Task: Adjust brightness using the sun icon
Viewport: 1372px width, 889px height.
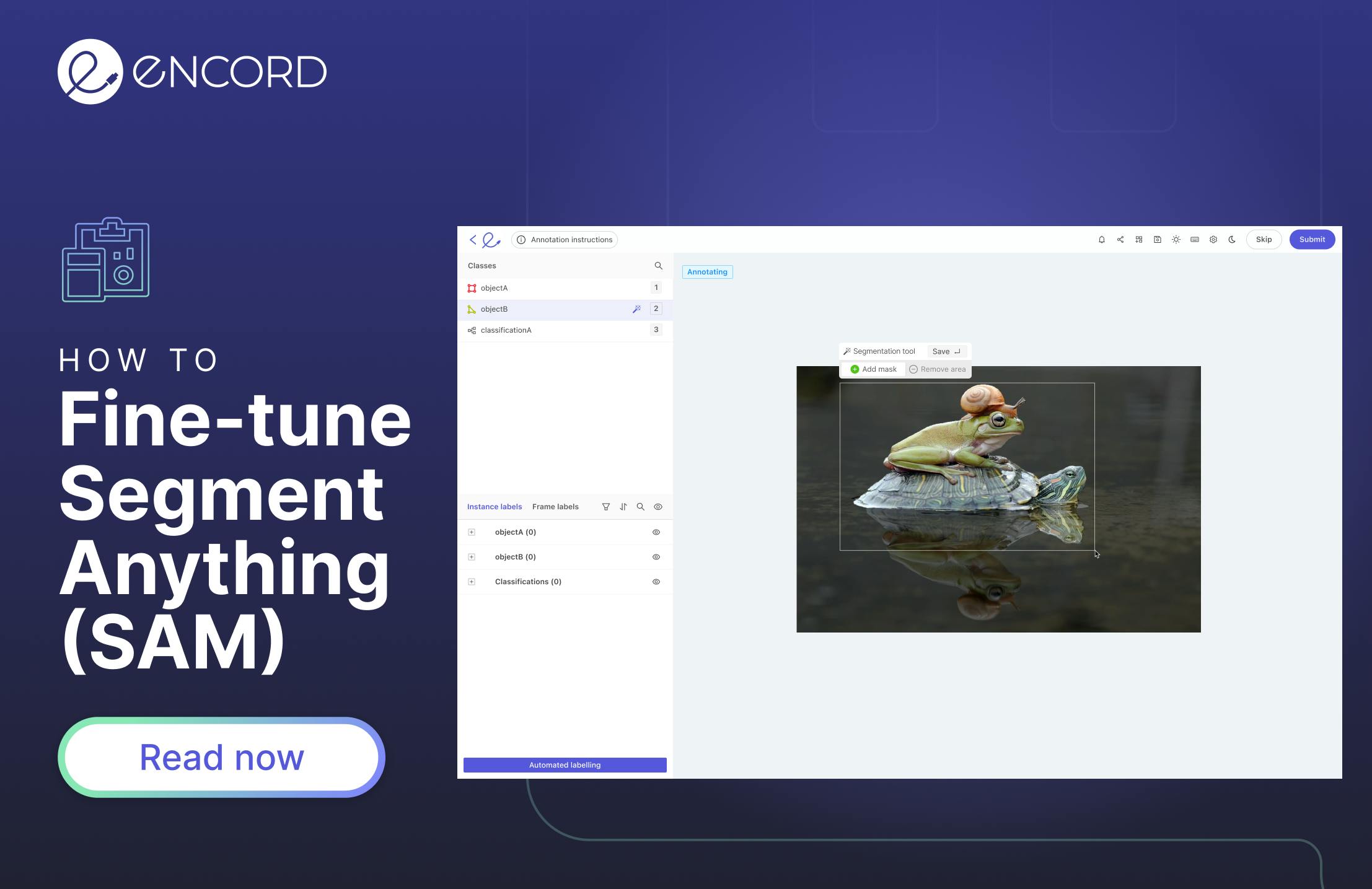Action: (1176, 239)
